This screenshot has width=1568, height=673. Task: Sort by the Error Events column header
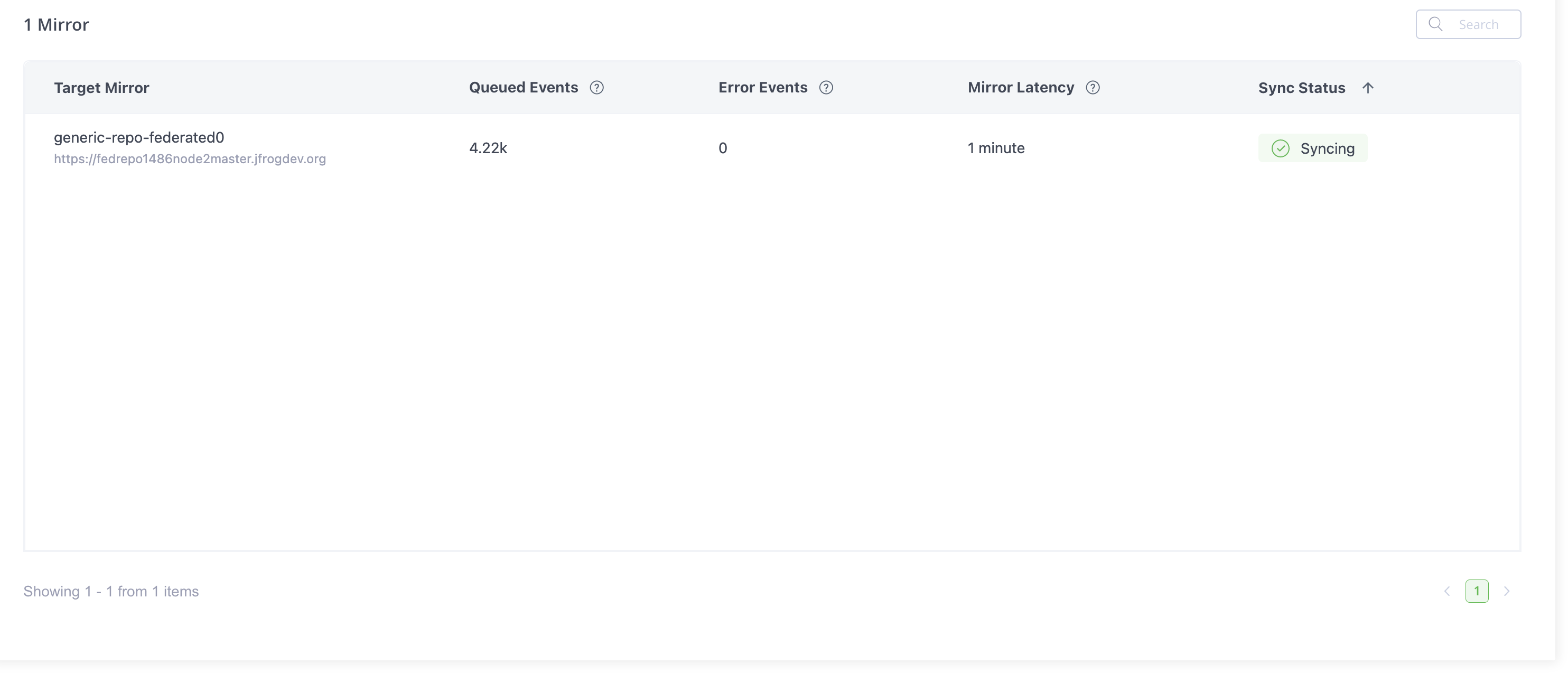[762, 87]
